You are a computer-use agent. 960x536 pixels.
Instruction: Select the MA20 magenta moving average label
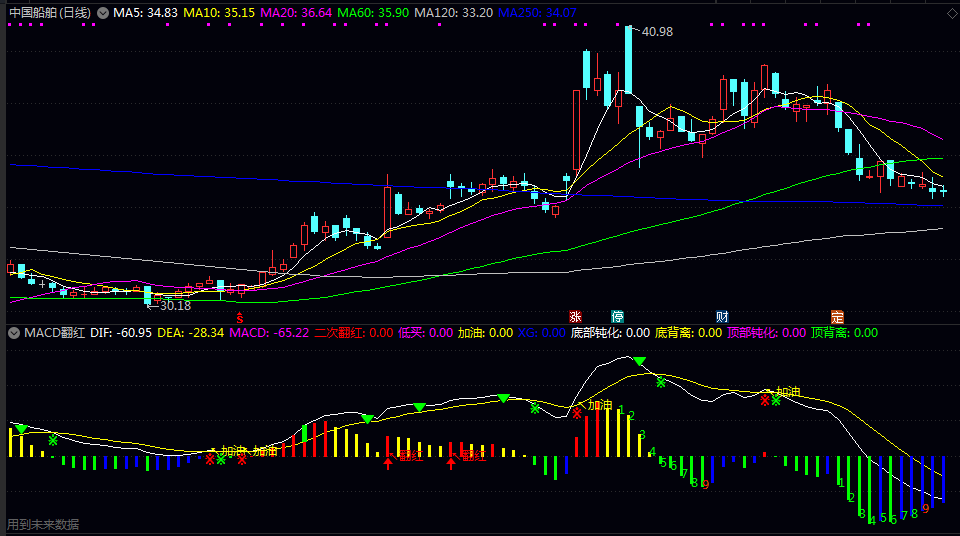[296, 13]
